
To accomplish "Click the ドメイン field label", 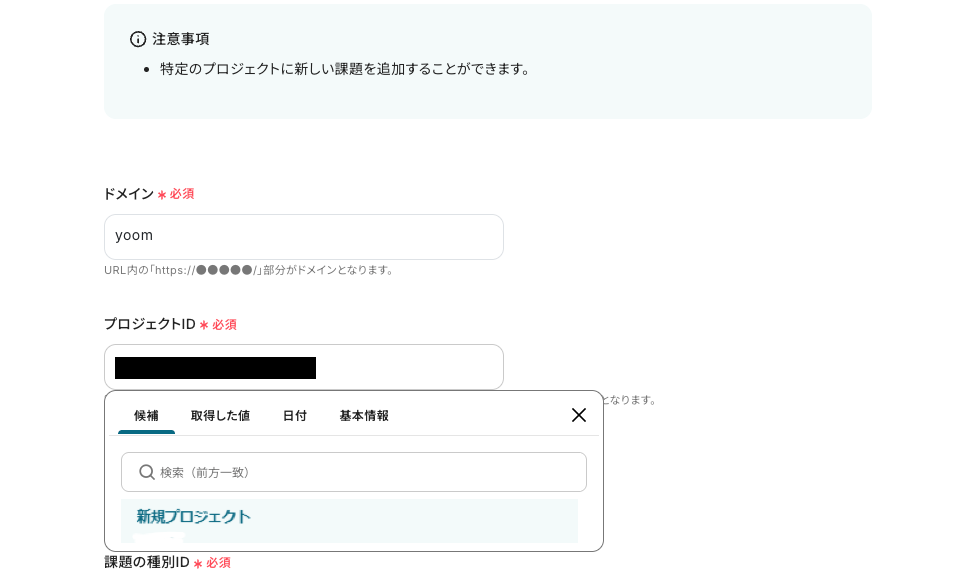I will [129, 194].
